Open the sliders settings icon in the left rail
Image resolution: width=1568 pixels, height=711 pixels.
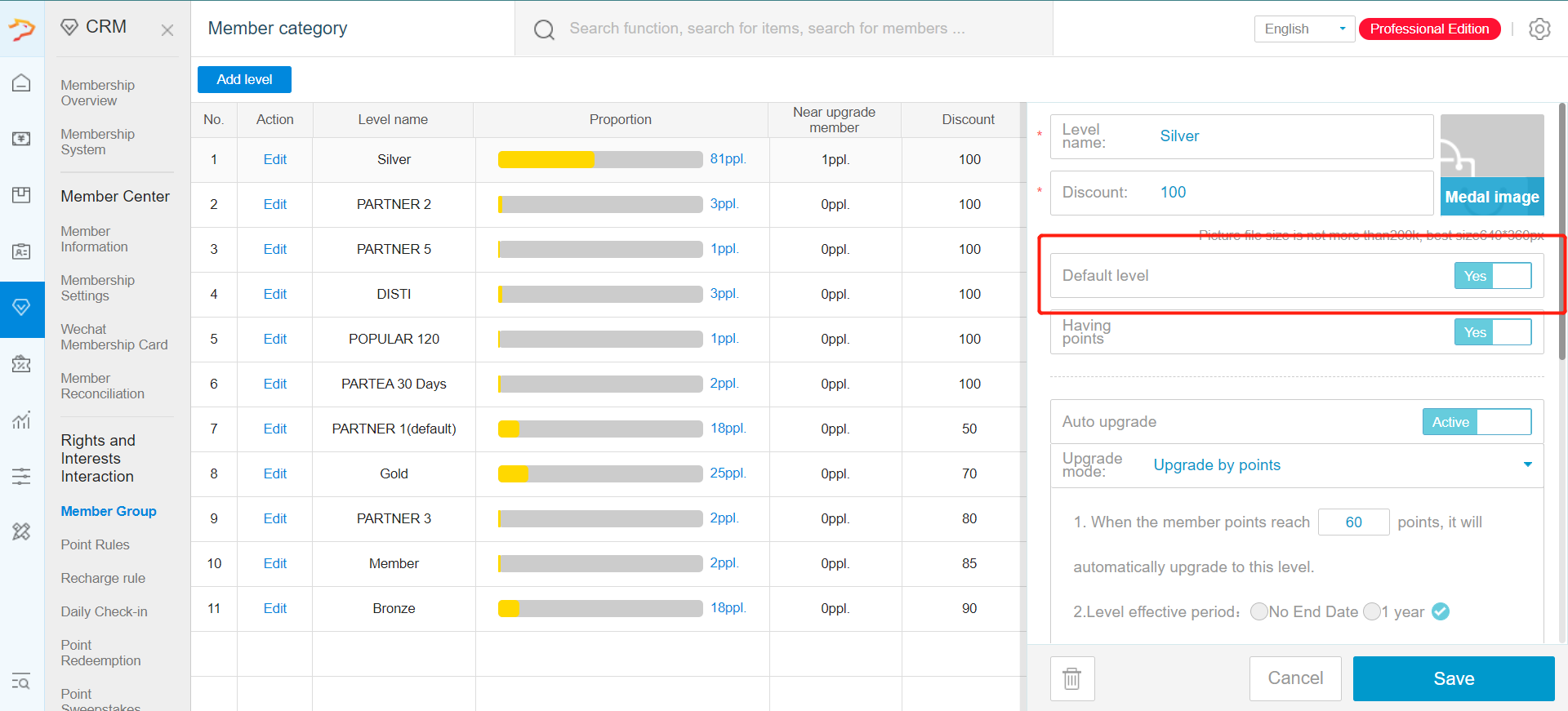coord(21,476)
